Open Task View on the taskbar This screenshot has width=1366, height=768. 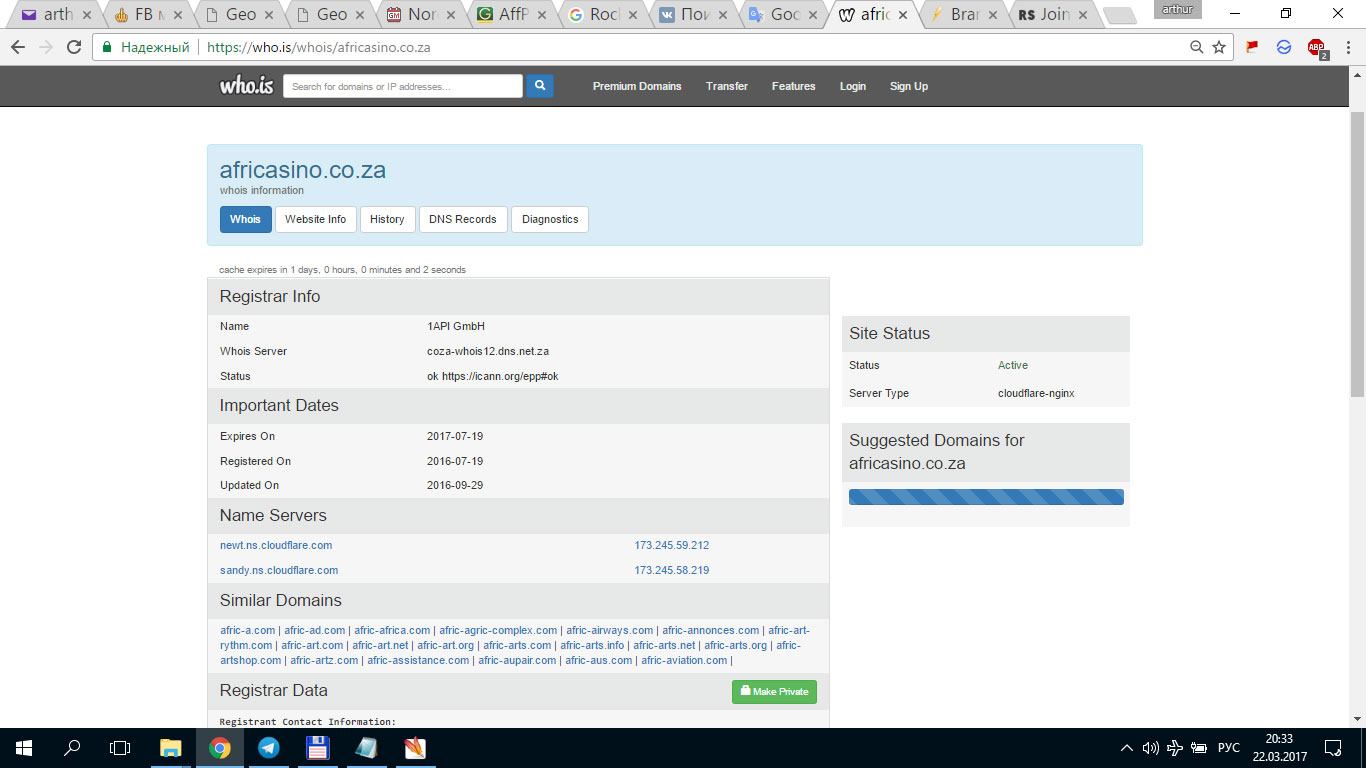click(120, 747)
